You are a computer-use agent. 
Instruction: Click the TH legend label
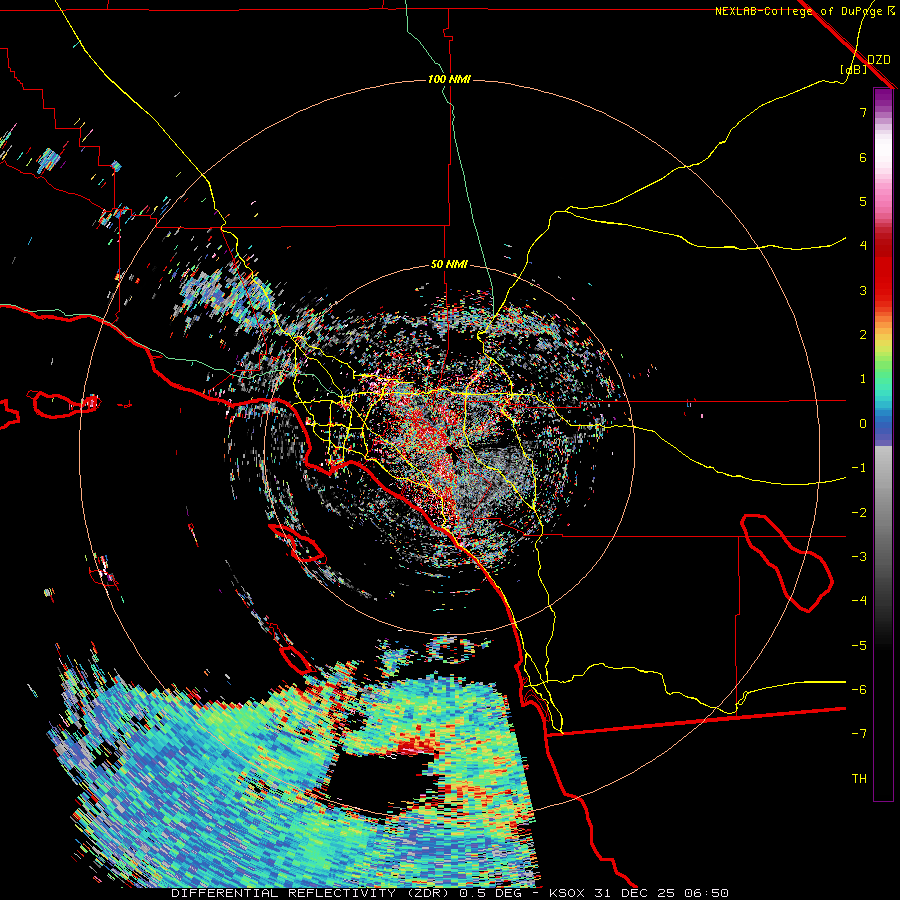click(859, 779)
